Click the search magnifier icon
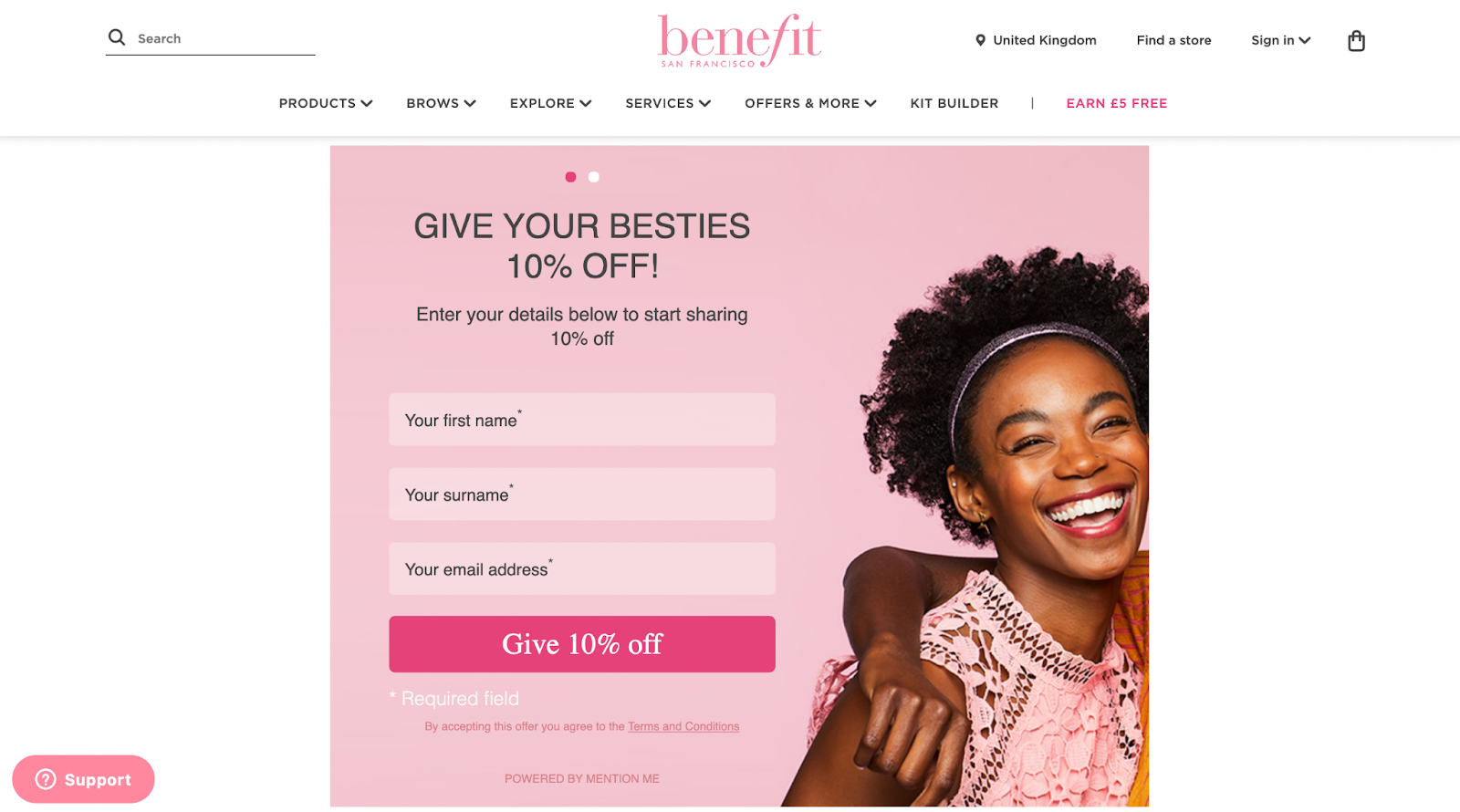 [x=117, y=37]
